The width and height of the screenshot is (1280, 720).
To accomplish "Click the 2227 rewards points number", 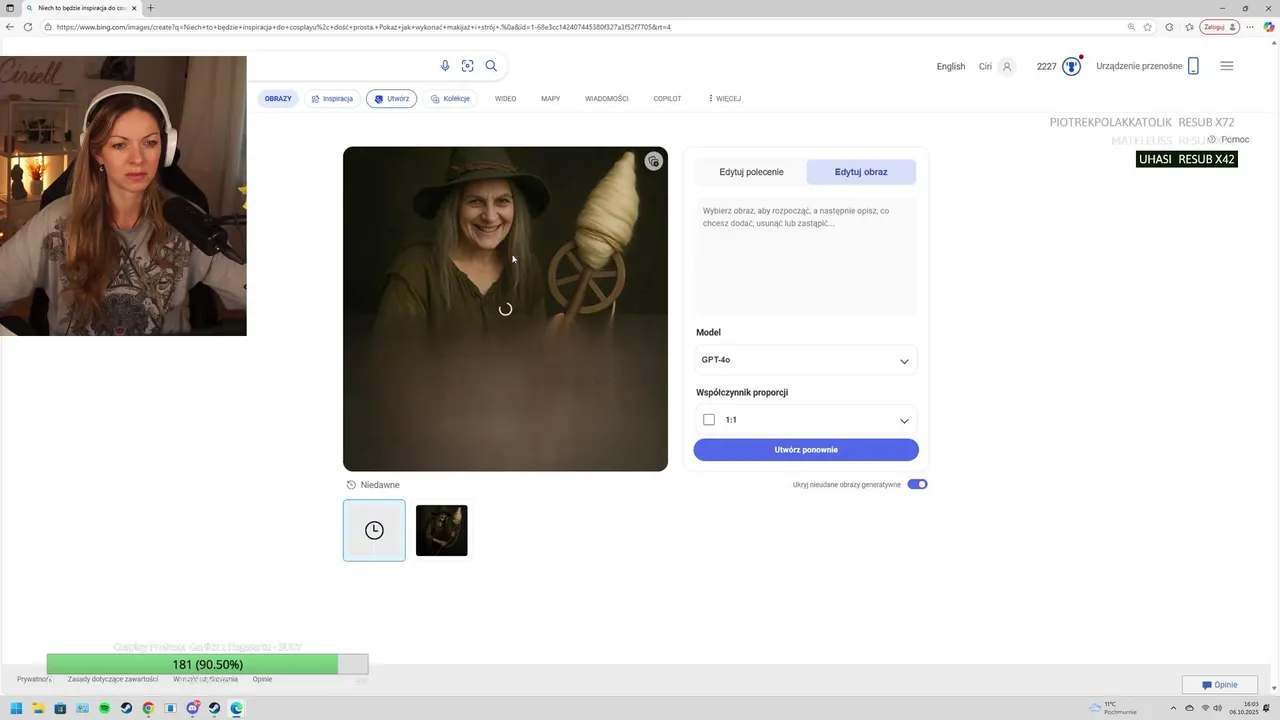I will [x=1046, y=66].
